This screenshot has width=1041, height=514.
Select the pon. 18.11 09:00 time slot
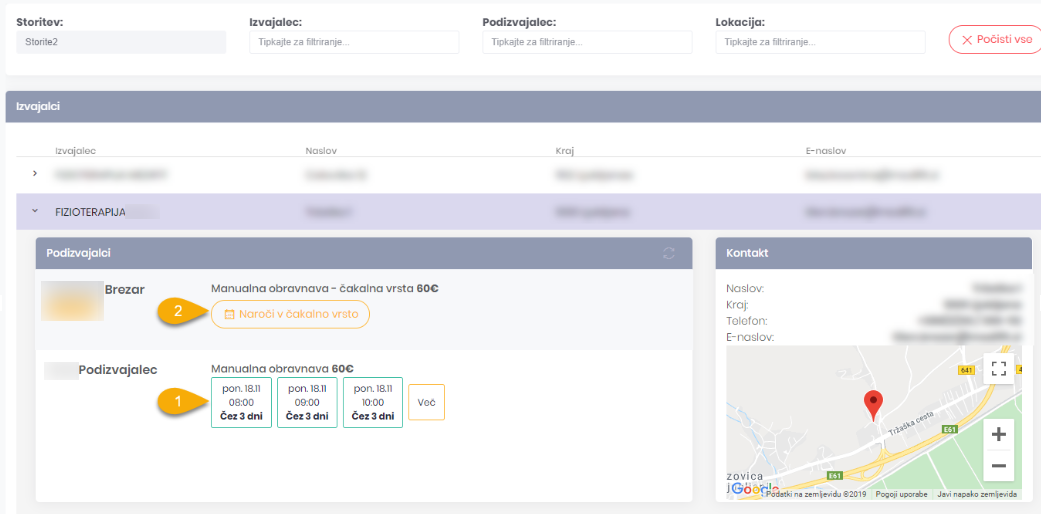(x=307, y=402)
